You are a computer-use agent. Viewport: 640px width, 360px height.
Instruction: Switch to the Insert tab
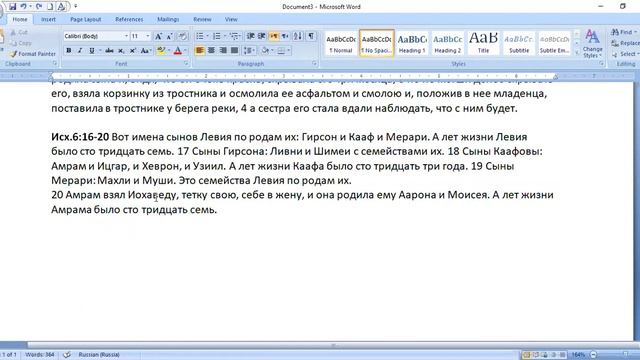click(48, 19)
